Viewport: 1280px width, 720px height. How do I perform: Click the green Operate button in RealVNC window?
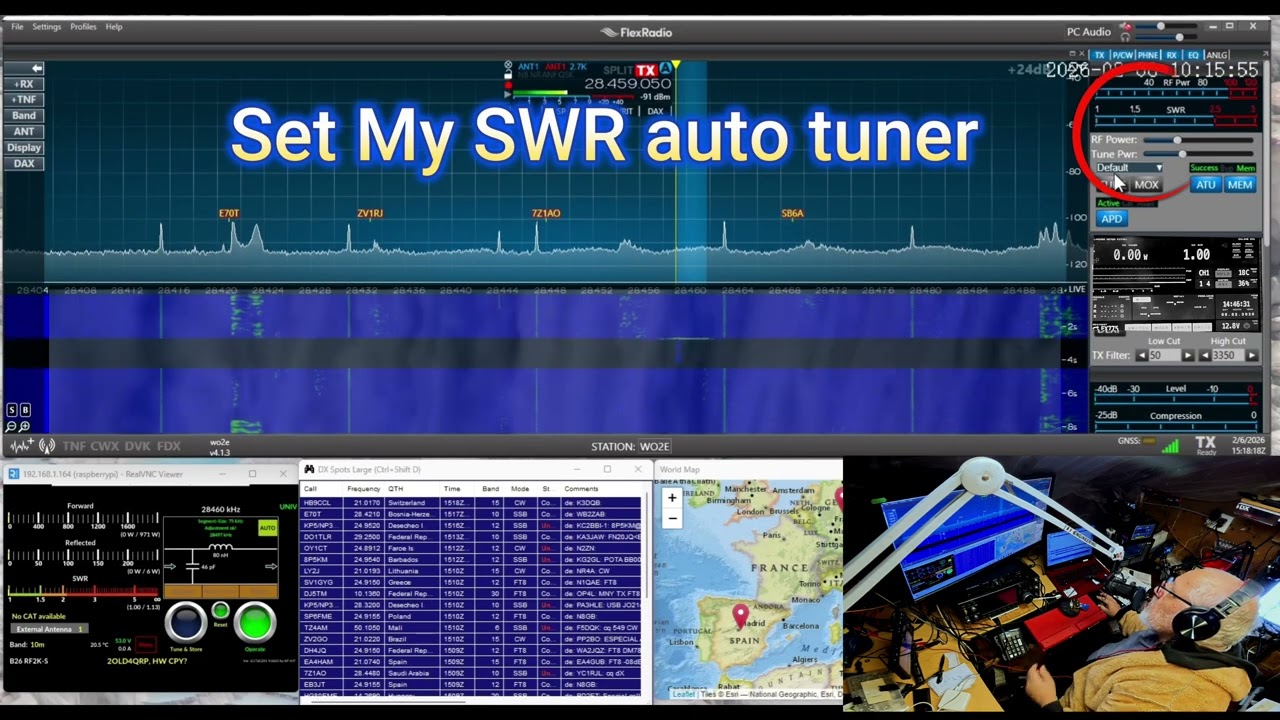point(255,622)
